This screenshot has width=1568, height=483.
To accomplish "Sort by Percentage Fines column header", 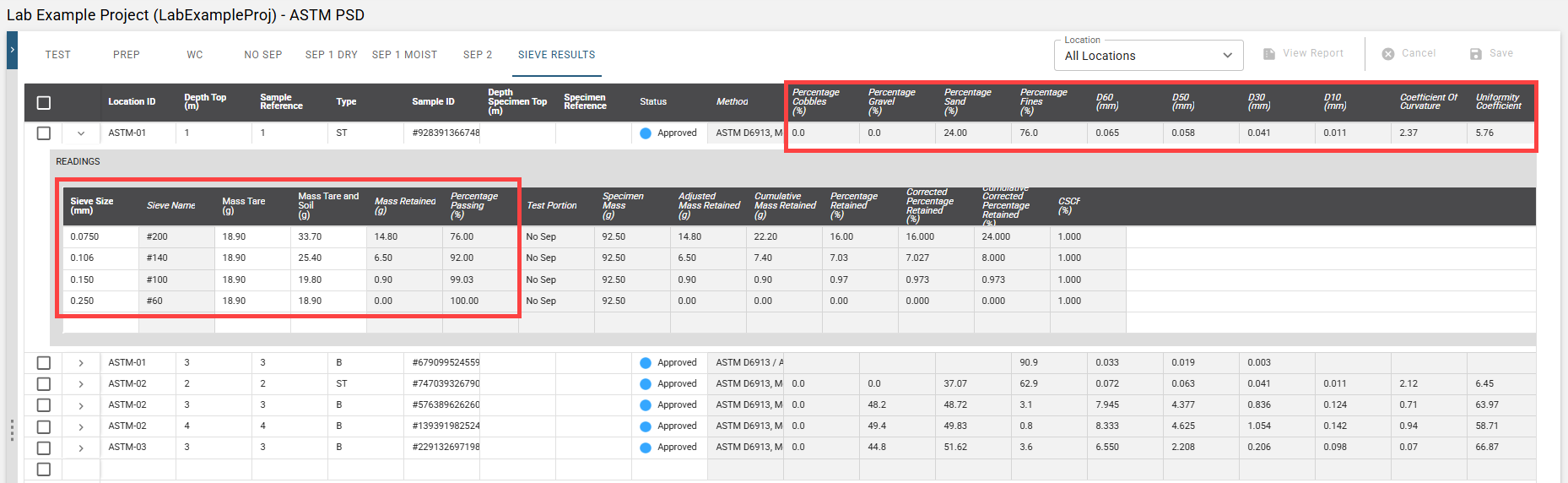I will tap(1043, 101).
